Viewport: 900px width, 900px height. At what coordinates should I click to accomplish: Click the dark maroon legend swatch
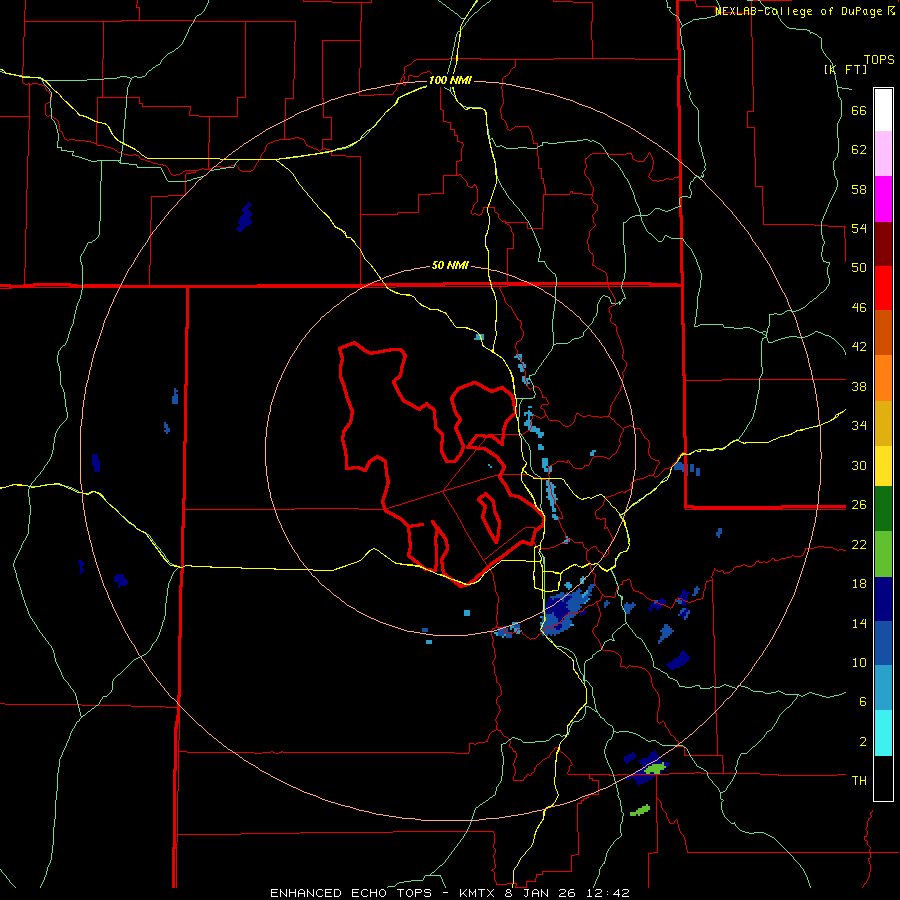click(883, 244)
